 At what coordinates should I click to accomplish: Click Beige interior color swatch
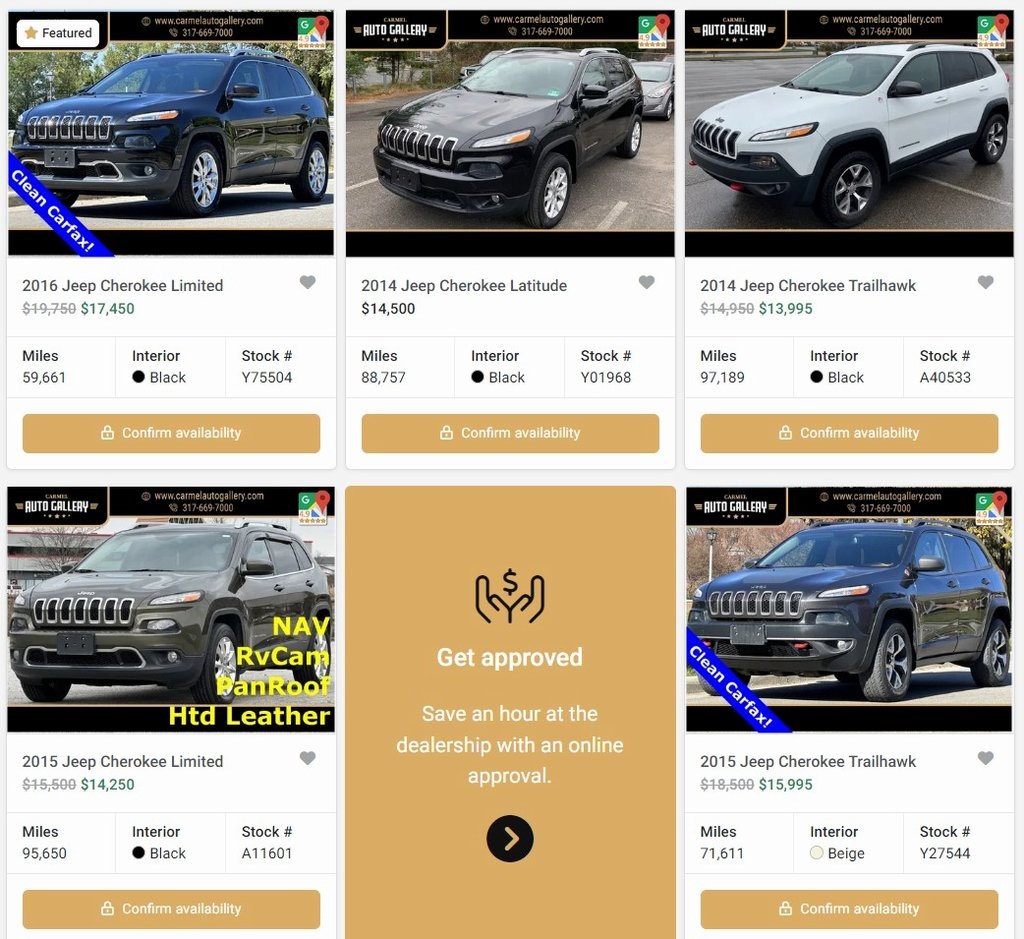[x=816, y=853]
